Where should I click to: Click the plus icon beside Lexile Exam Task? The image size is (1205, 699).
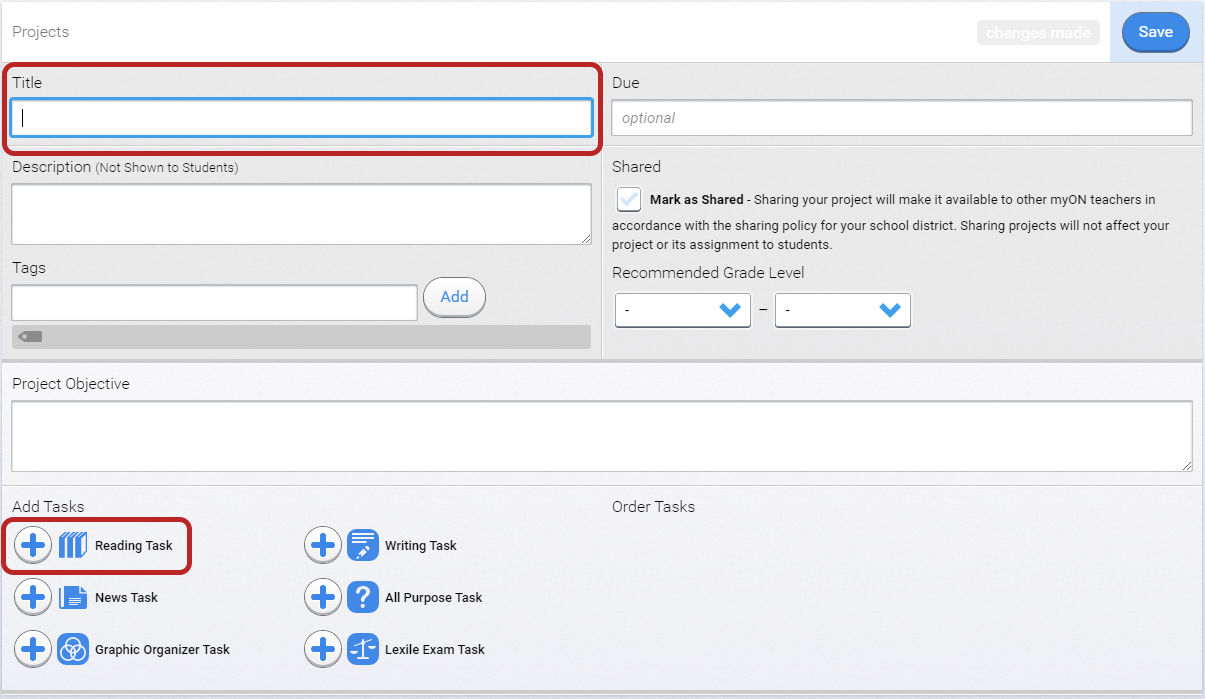323,650
